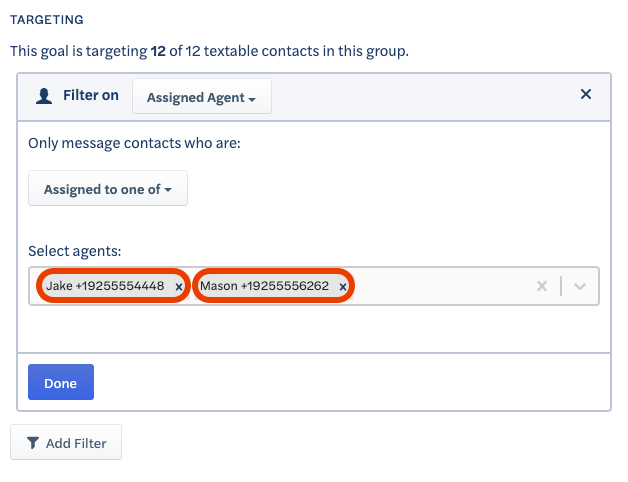Focus the empty agents input area
The image size is (628, 482).
(x=443, y=286)
